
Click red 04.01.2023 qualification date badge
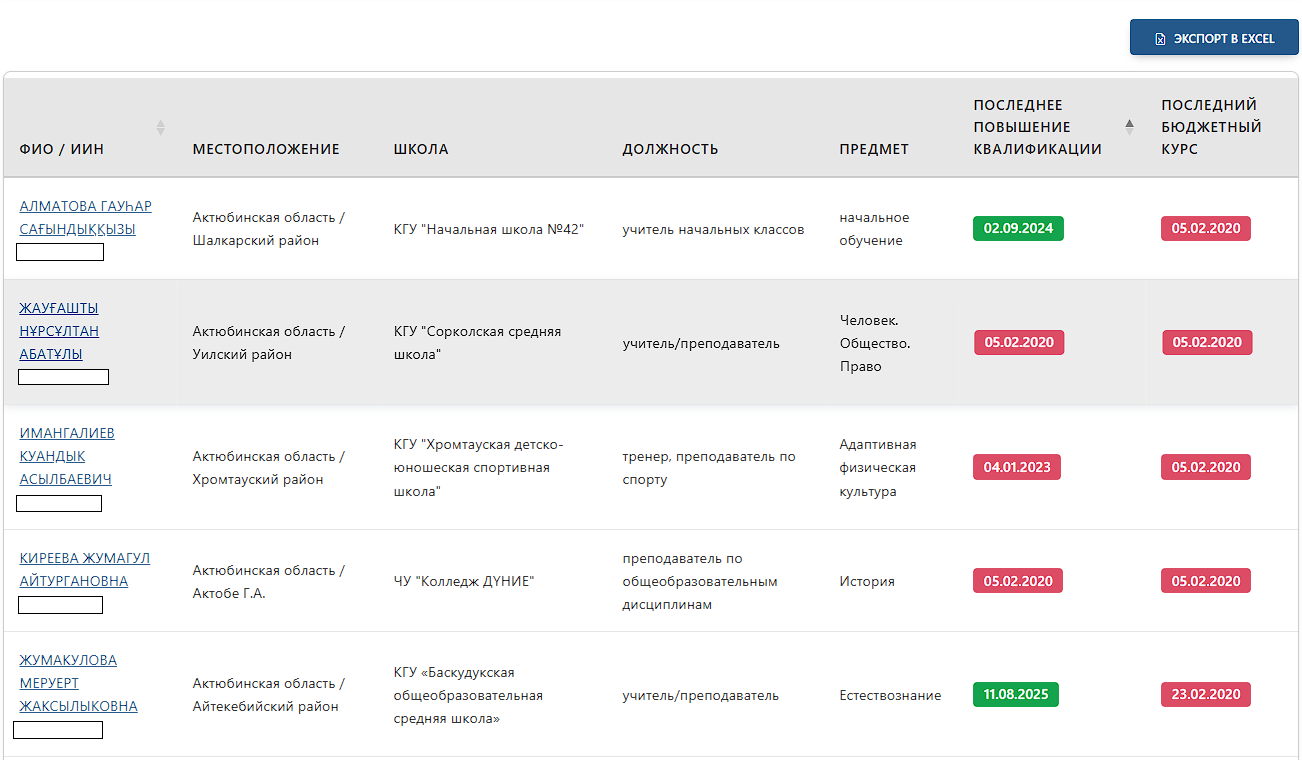pos(1017,467)
